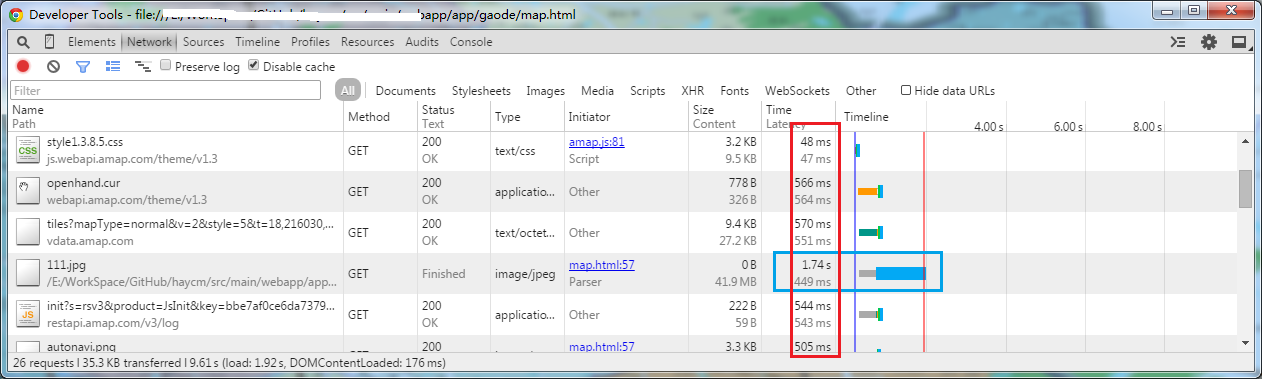Enable Preserve log checkbox
Screen dimensions: 1262x379
click(x=167, y=66)
